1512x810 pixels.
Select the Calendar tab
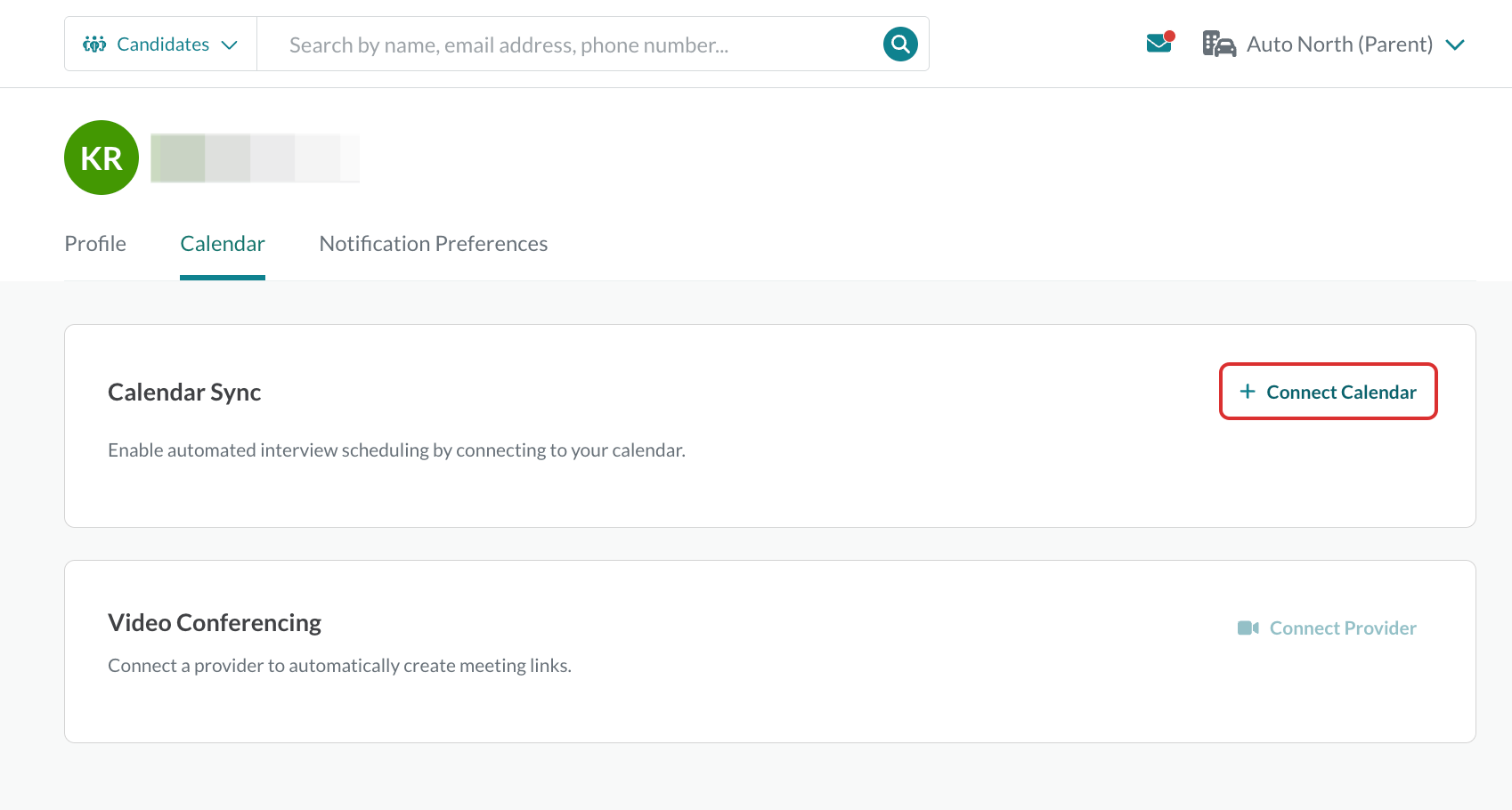coord(223,244)
